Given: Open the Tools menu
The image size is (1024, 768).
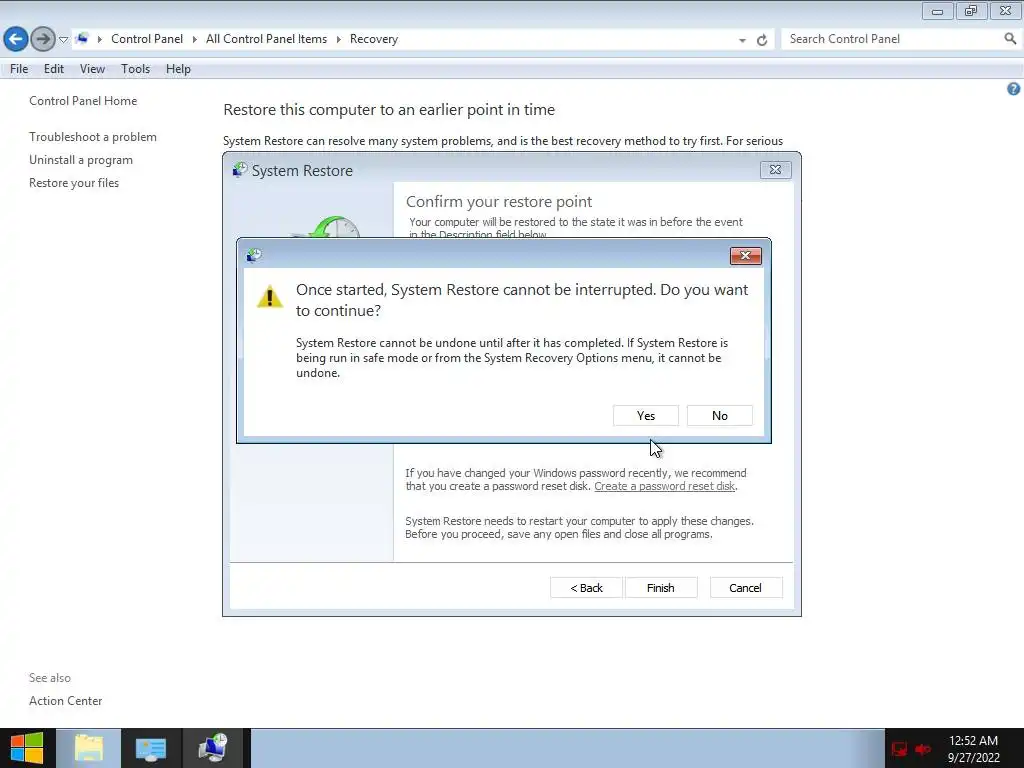Looking at the screenshot, I should coord(135,69).
